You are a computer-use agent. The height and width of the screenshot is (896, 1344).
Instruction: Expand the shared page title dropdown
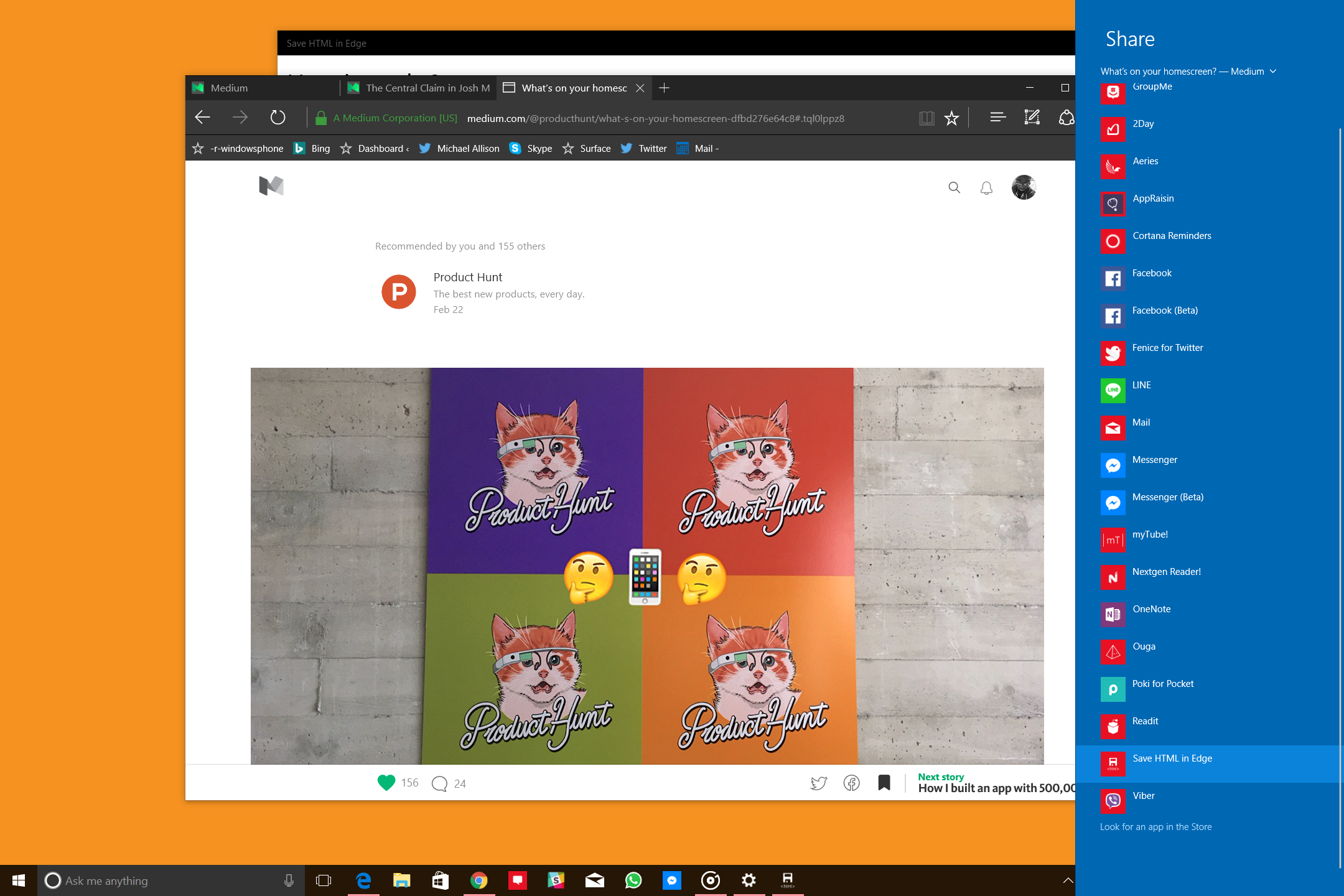[1273, 72]
